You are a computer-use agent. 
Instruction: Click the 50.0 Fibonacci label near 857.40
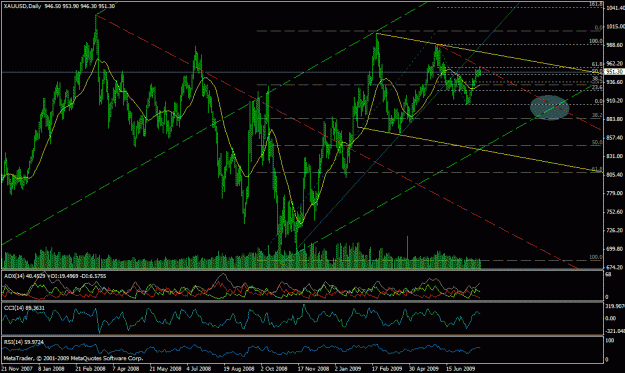click(x=597, y=142)
